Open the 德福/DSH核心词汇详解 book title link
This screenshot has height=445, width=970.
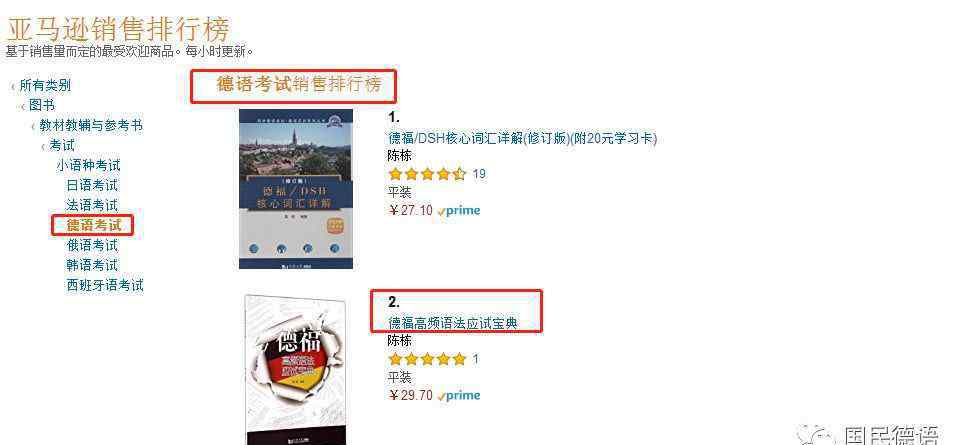pos(522,138)
